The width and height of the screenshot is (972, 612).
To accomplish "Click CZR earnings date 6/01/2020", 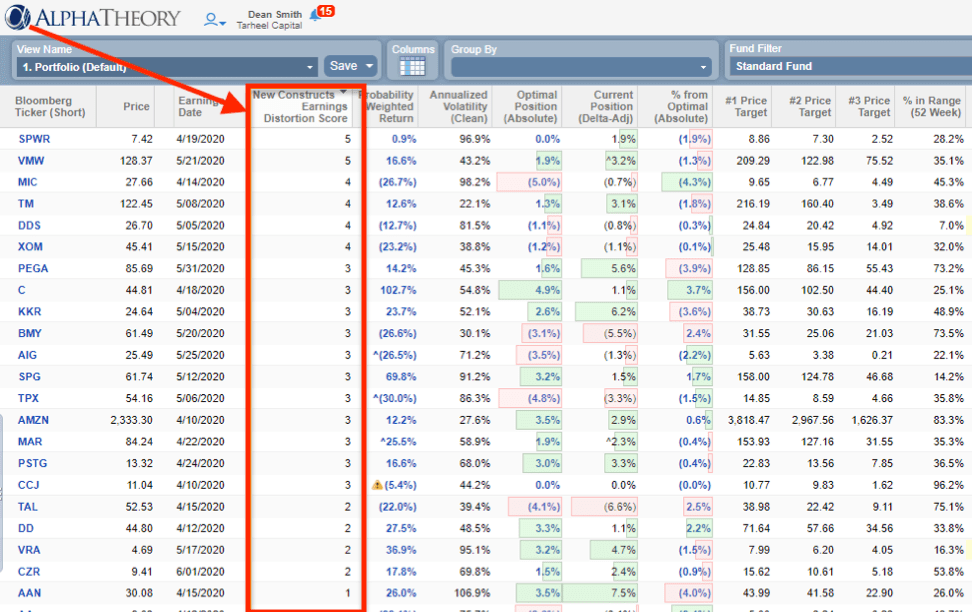I will [200, 572].
